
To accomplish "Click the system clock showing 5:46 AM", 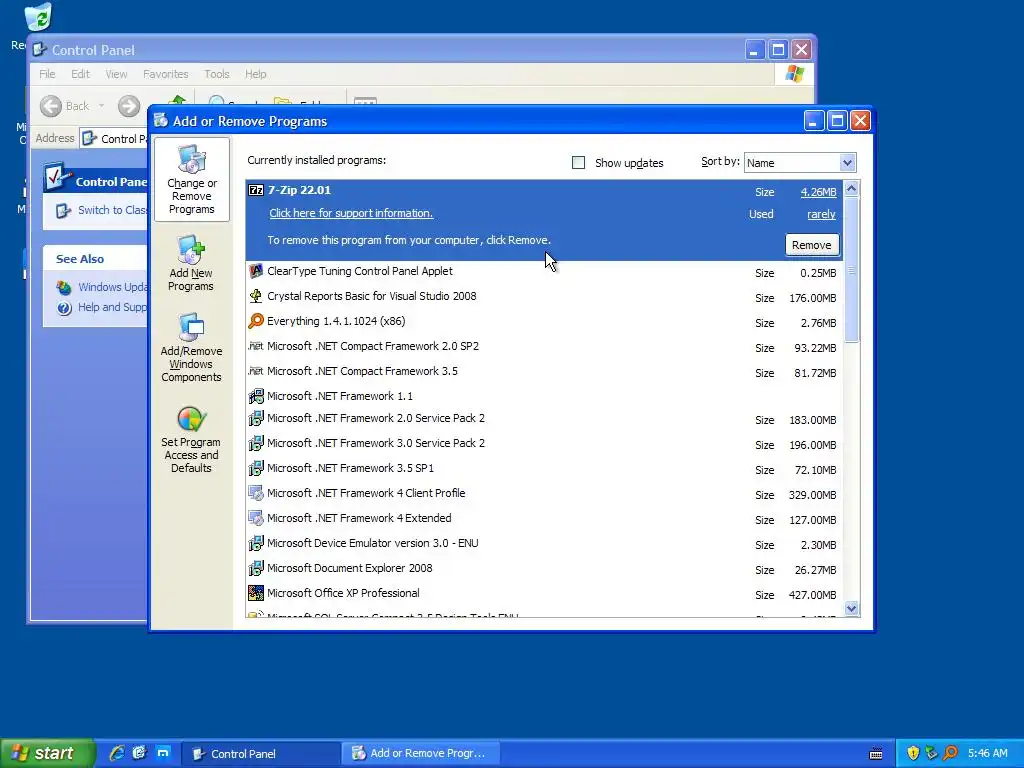I will click(x=987, y=753).
